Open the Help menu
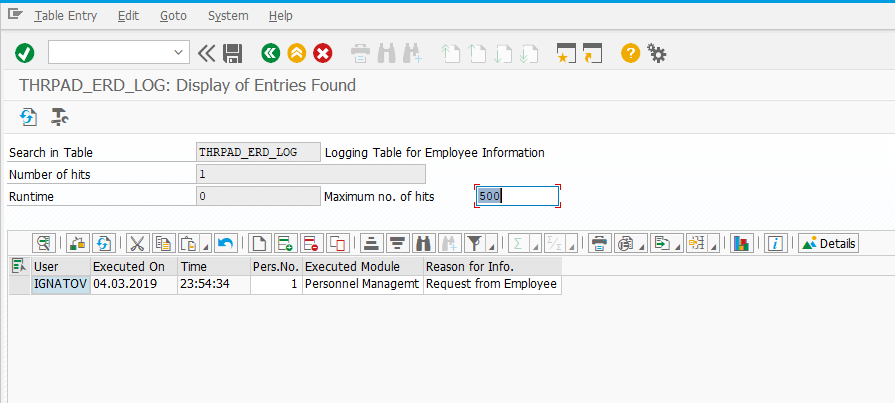The width and height of the screenshot is (895, 403). click(x=280, y=16)
